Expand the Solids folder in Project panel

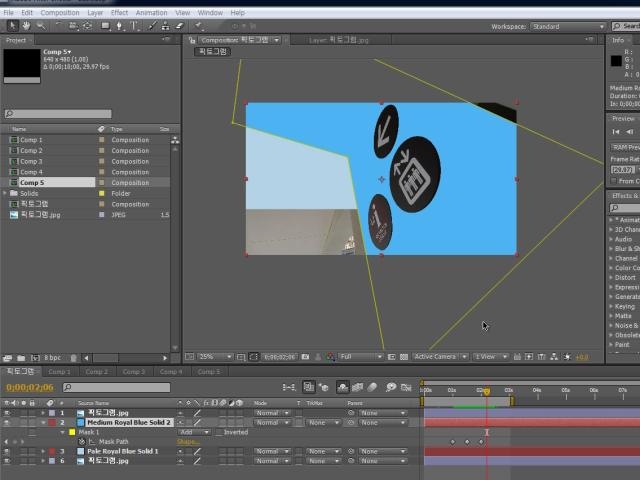coord(6,193)
